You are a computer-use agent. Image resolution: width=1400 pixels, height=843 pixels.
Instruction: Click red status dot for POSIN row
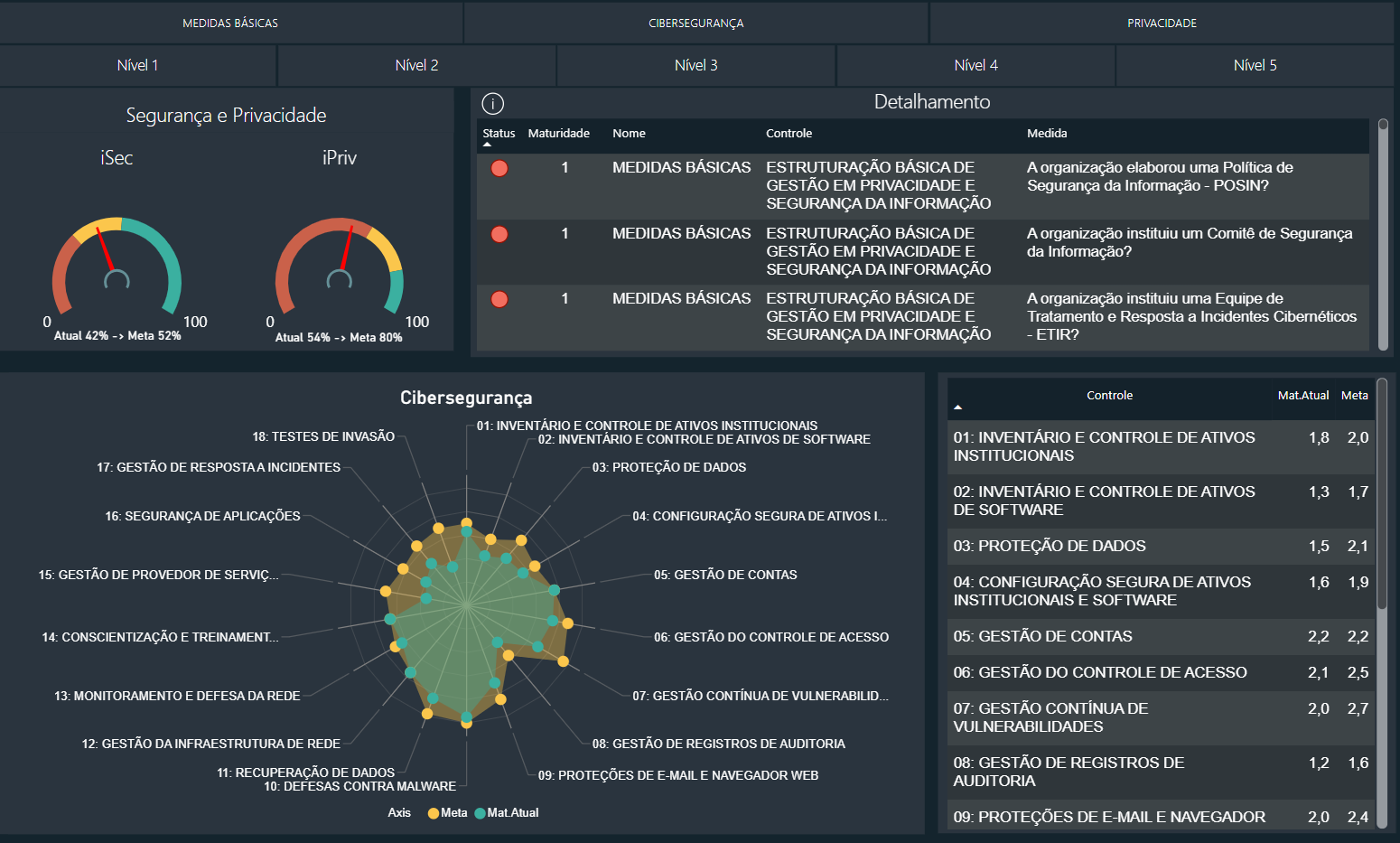(x=499, y=168)
